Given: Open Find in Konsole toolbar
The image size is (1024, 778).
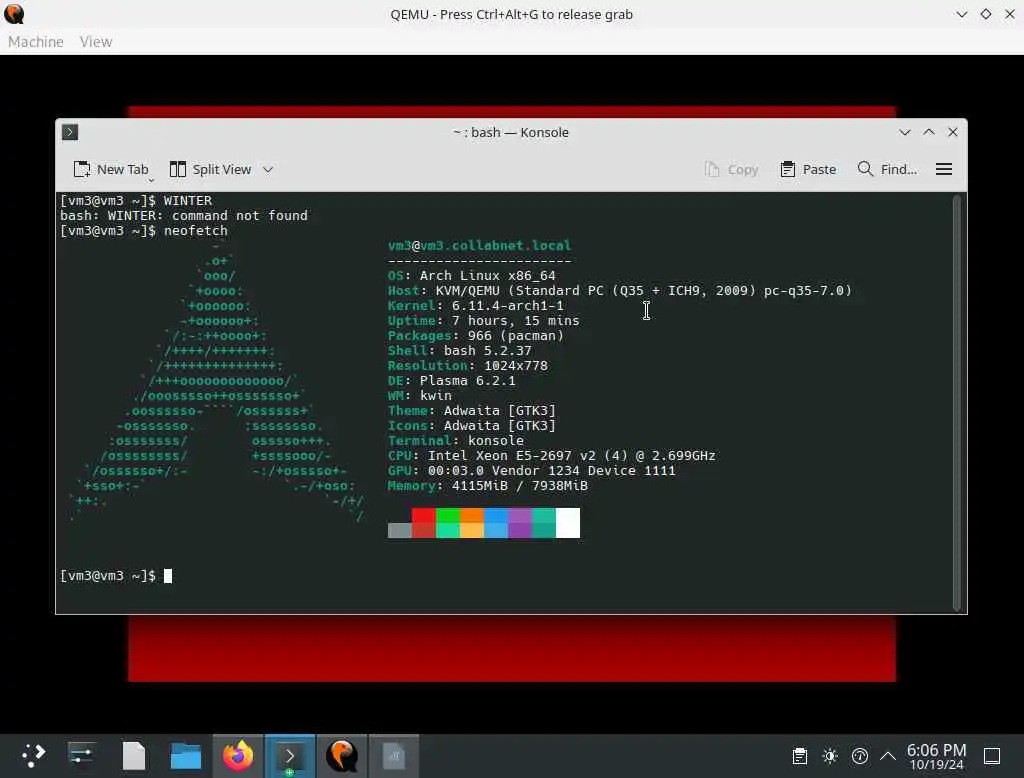Looking at the screenshot, I should click(887, 169).
